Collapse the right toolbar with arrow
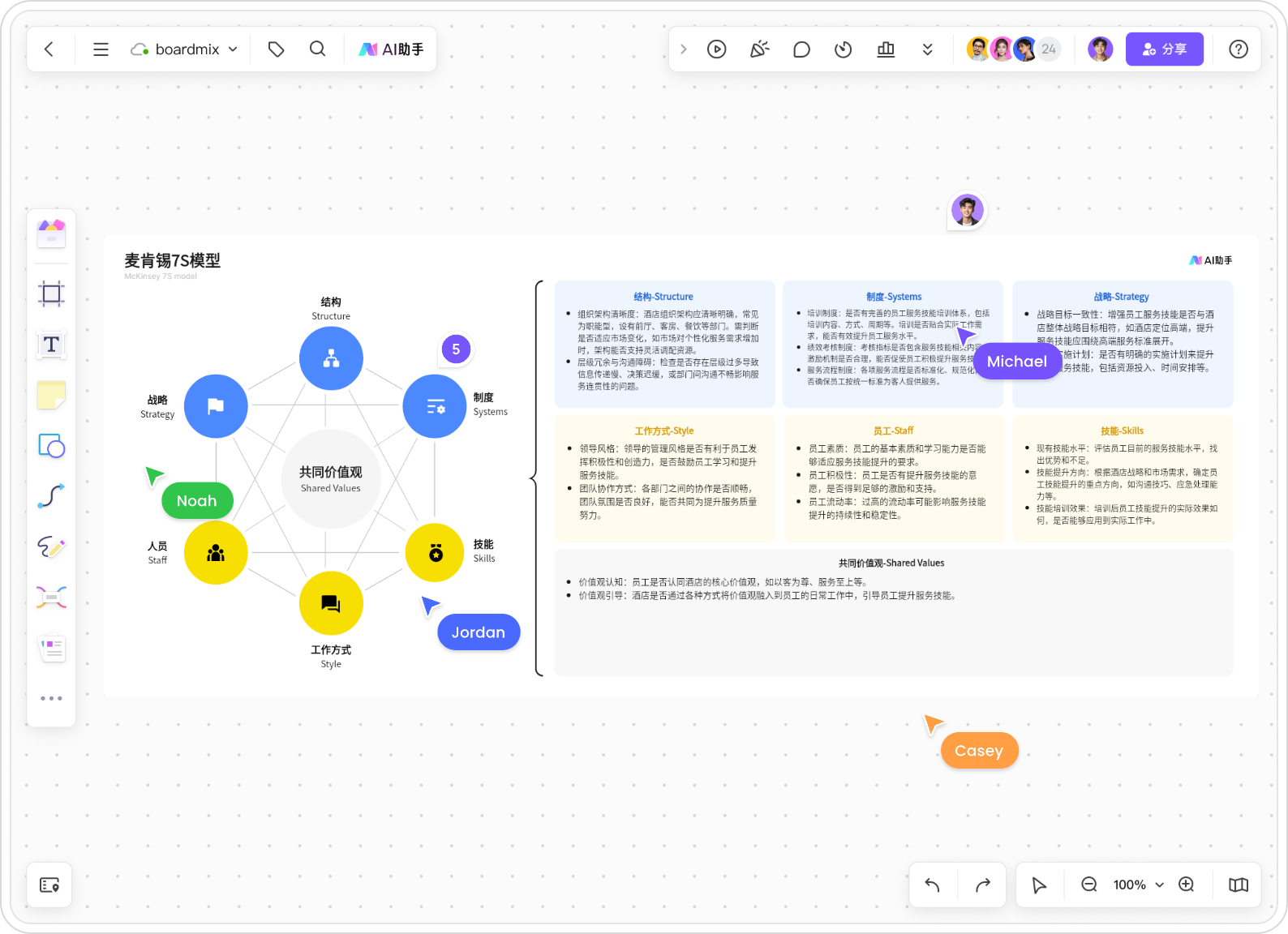 coord(684,49)
